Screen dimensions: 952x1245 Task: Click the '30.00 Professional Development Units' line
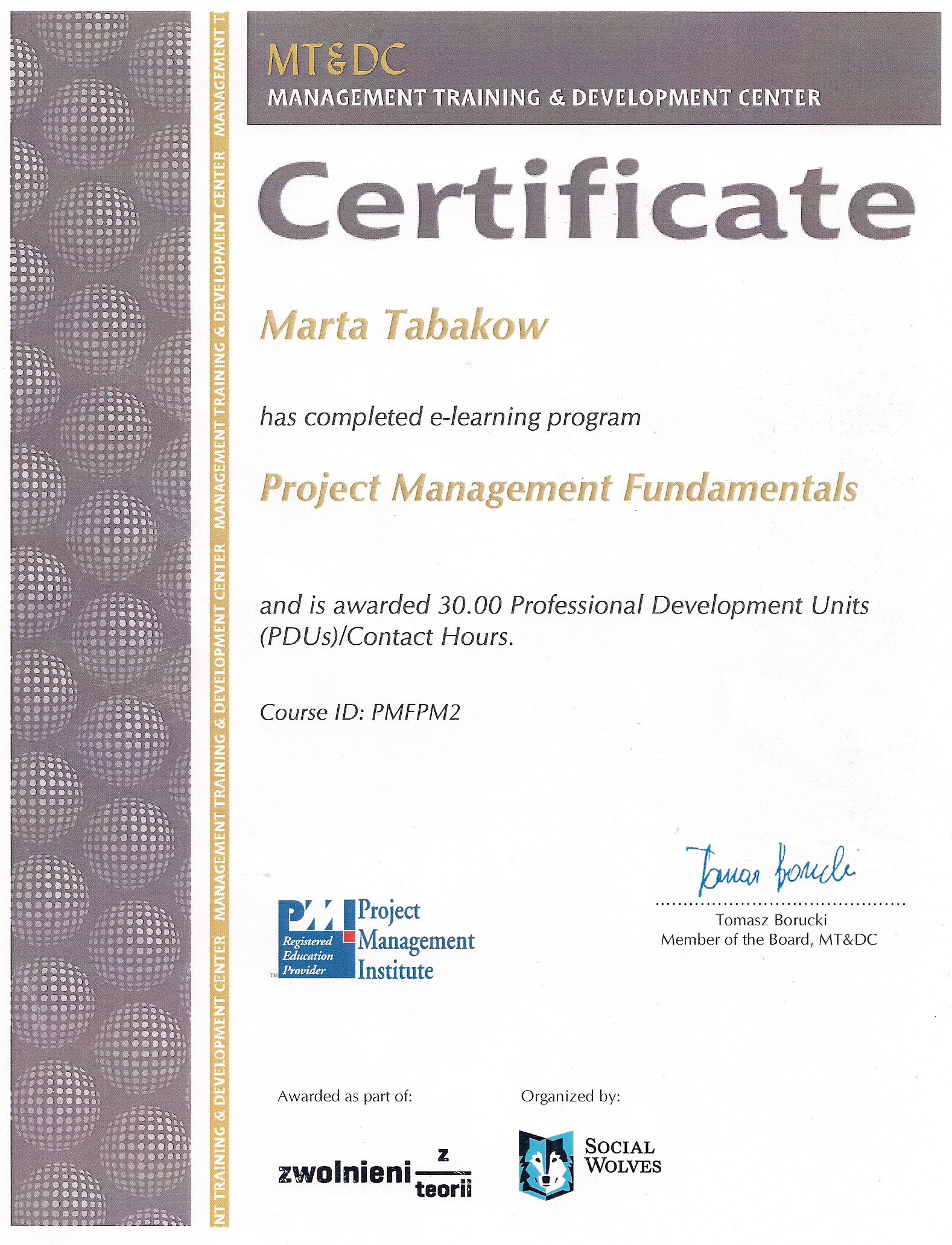tap(565, 605)
